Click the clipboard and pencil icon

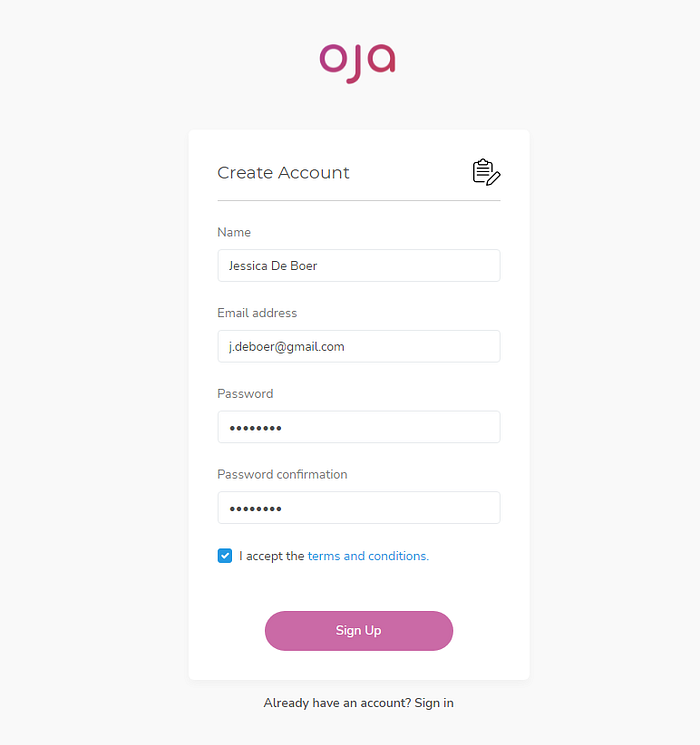click(x=486, y=172)
